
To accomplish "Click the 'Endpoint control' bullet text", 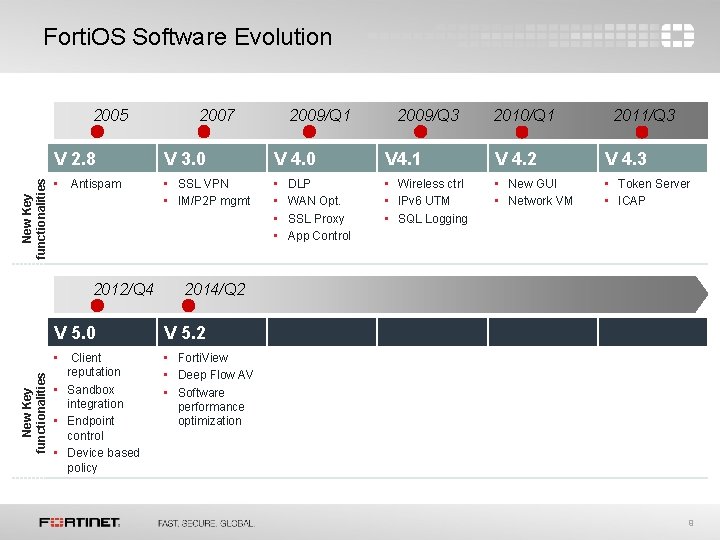I will (90, 428).
